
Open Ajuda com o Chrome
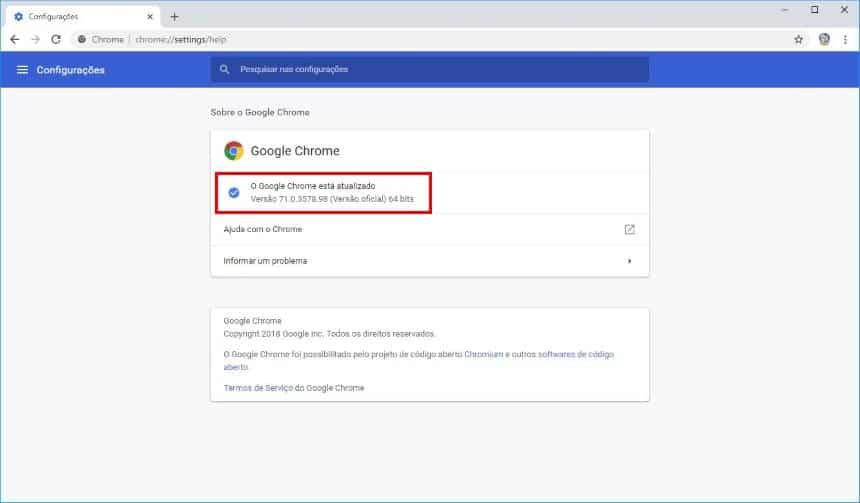[430, 229]
